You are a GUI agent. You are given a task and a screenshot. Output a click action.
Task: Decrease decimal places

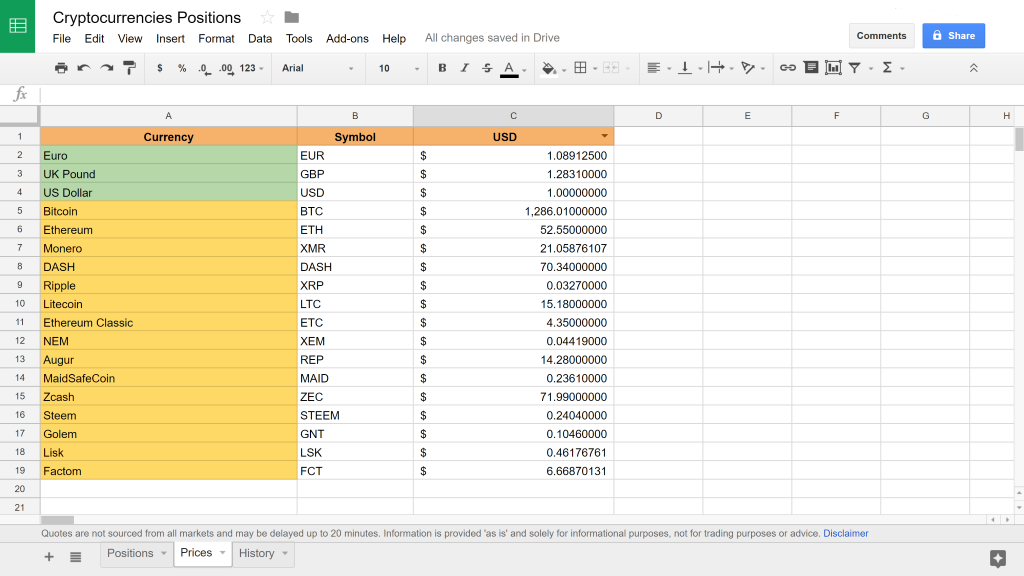click(x=204, y=69)
